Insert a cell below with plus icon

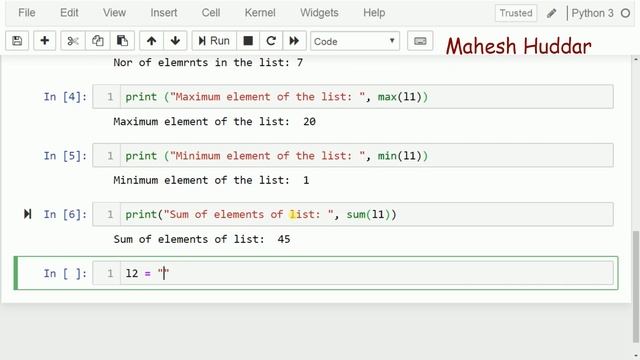coord(44,41)
